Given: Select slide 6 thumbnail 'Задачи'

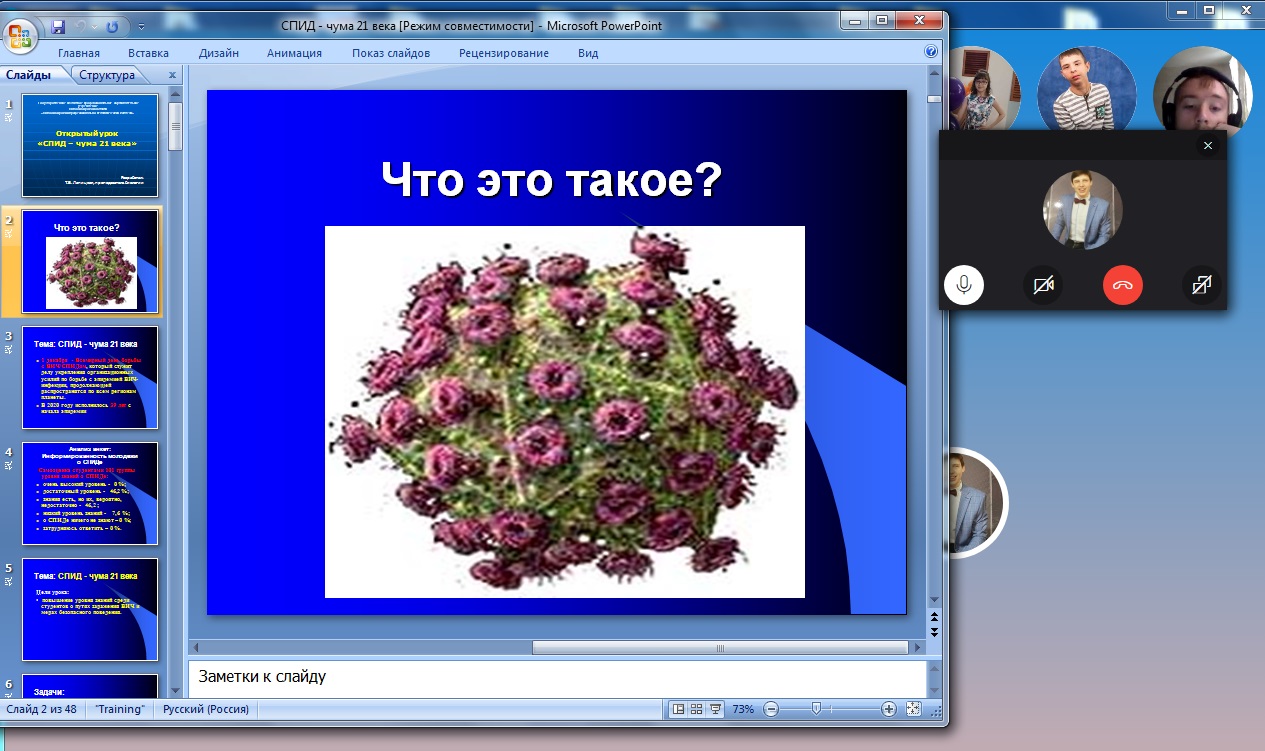Looking at the screenshot, I should pyautogui.click(x=90, y=686).
